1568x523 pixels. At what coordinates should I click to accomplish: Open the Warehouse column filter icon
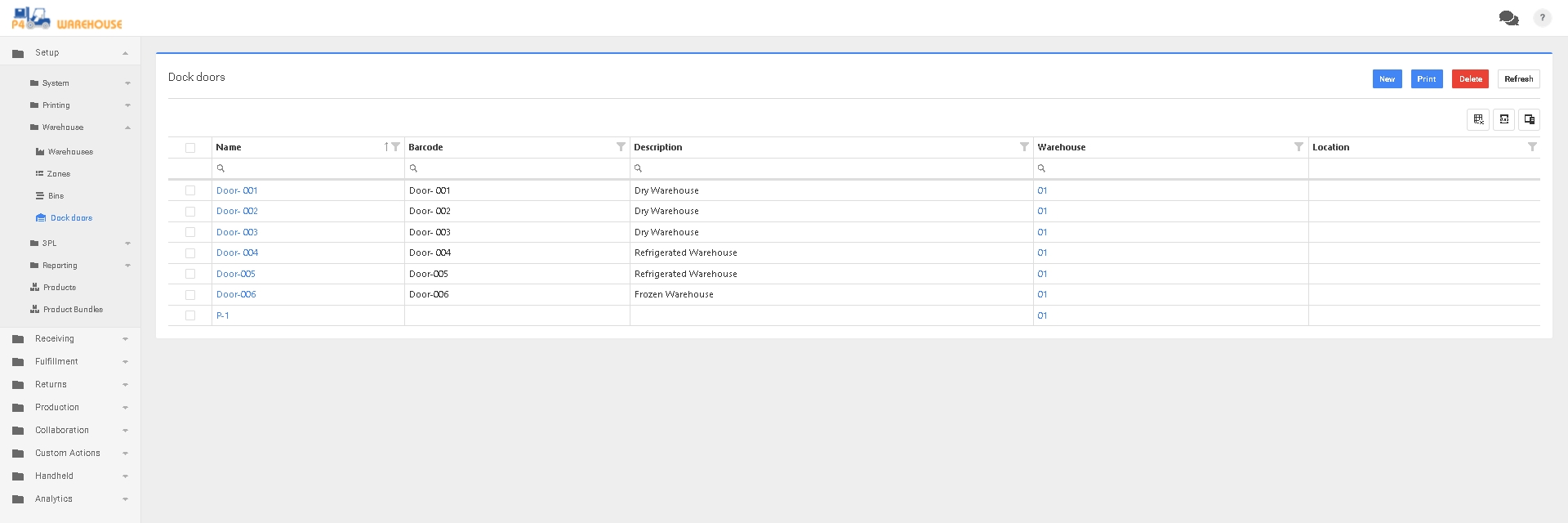[1298, 147]
